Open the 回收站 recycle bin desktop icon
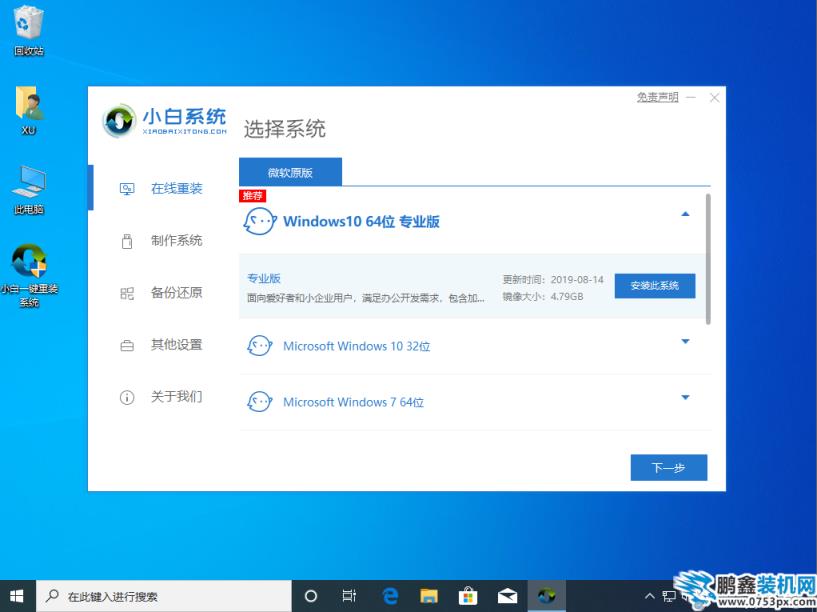Screen dimensions: 817x612 click(29, 30)
